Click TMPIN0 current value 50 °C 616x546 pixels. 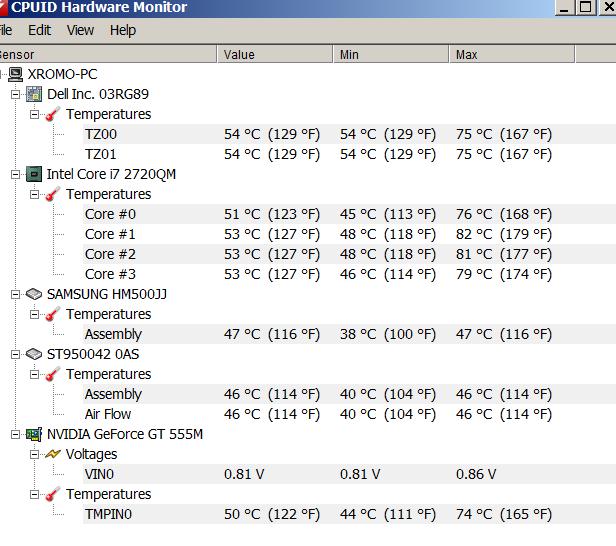click(x=272, y=514)
